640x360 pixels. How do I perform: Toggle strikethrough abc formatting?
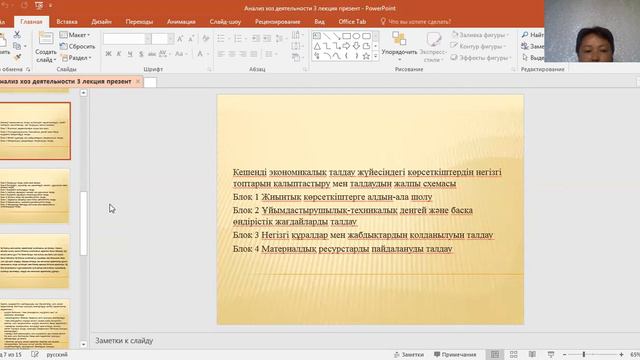tap(152, 54)
